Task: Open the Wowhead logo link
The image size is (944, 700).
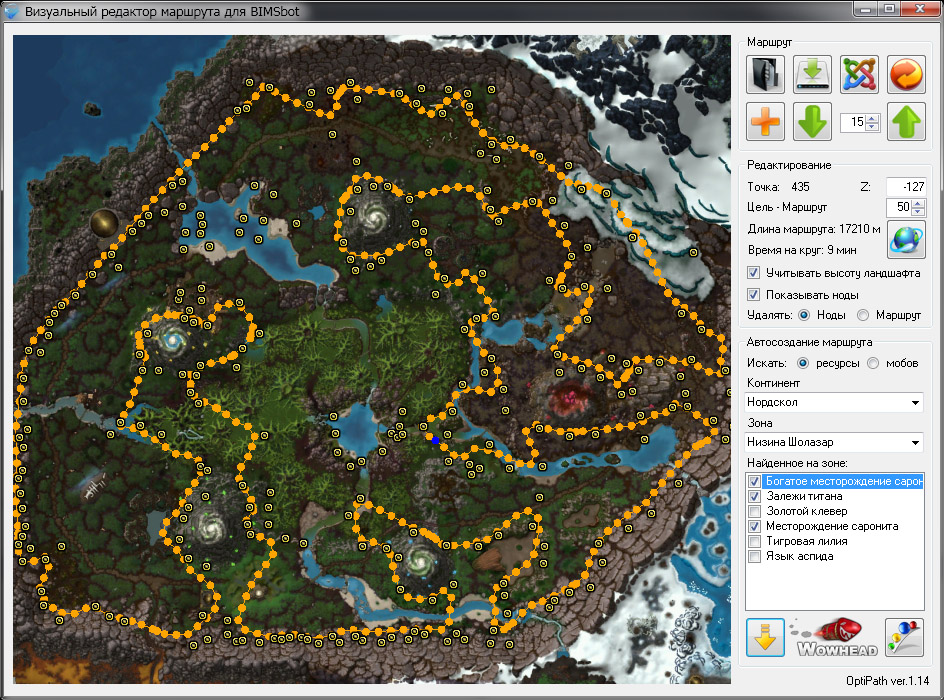Action: click(x=836, y=637)
